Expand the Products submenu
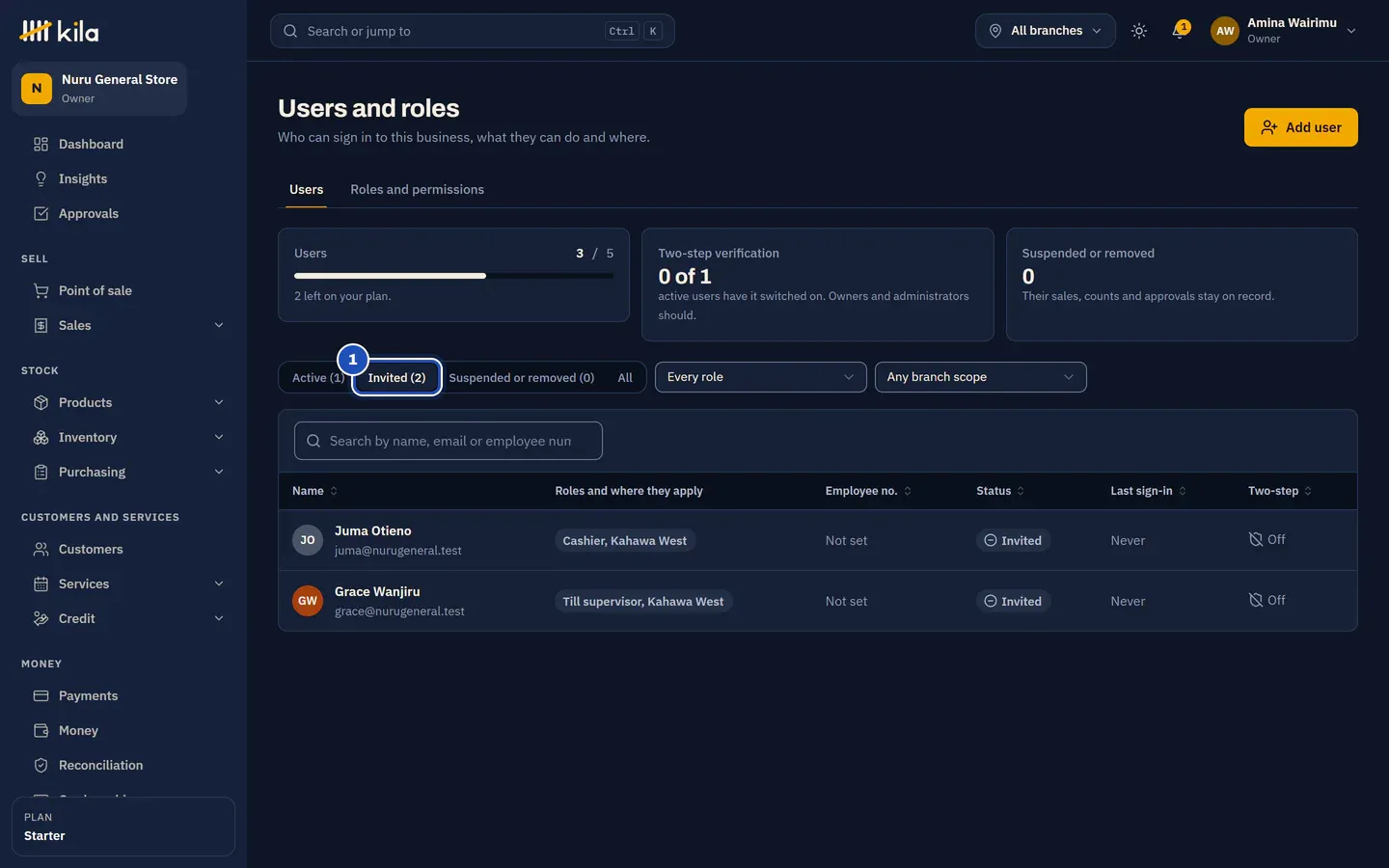 click(x=219, y=403)
